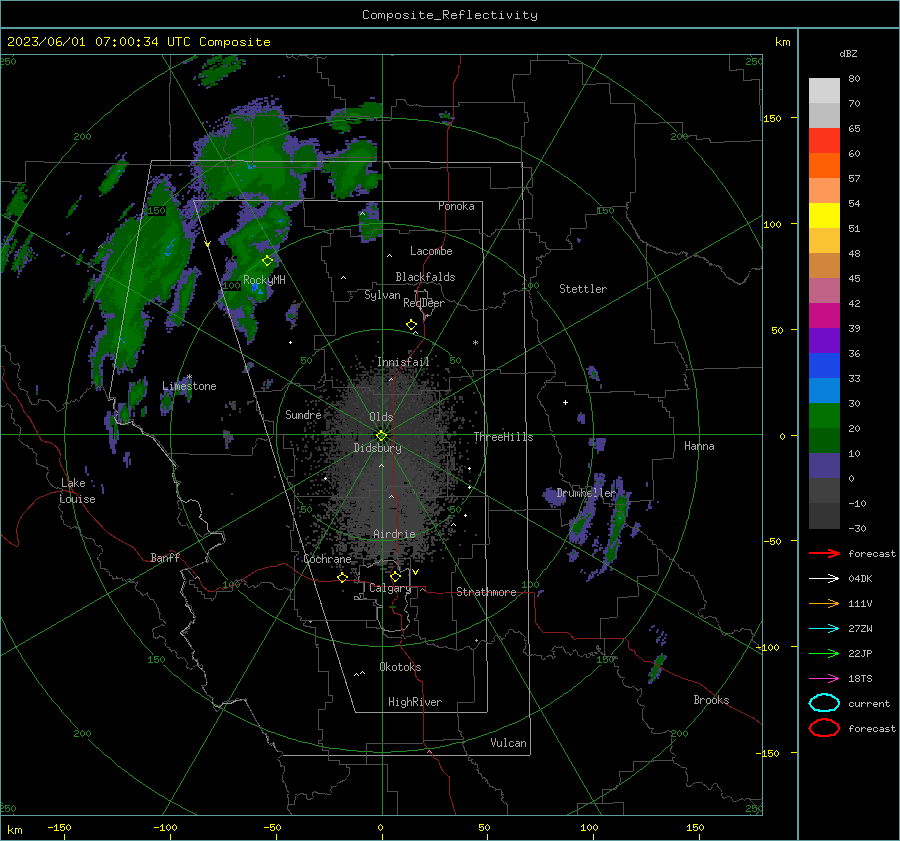Click the Innisfail city label
This screenshot has width=900, height=841.
[403, 362]
